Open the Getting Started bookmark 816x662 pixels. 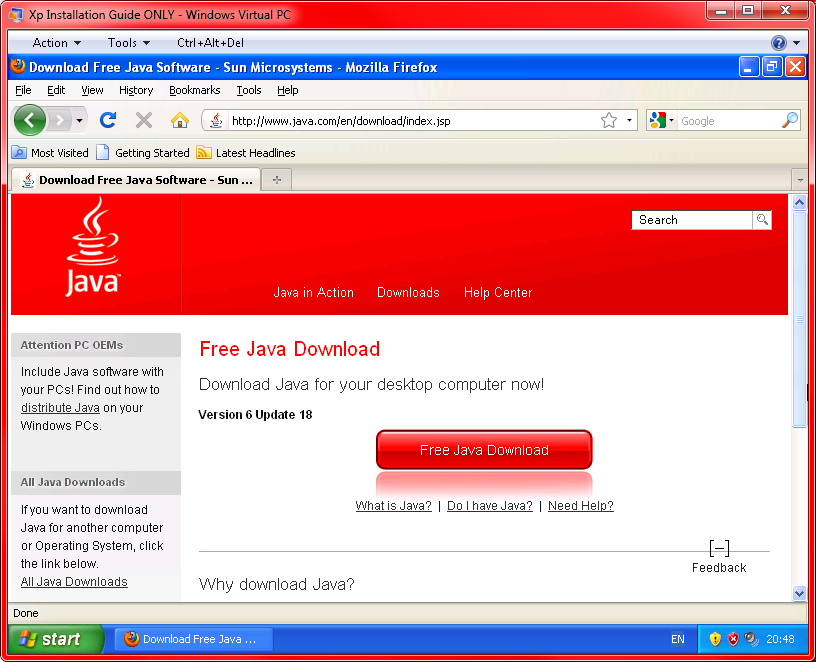click(x=144, y=152)
